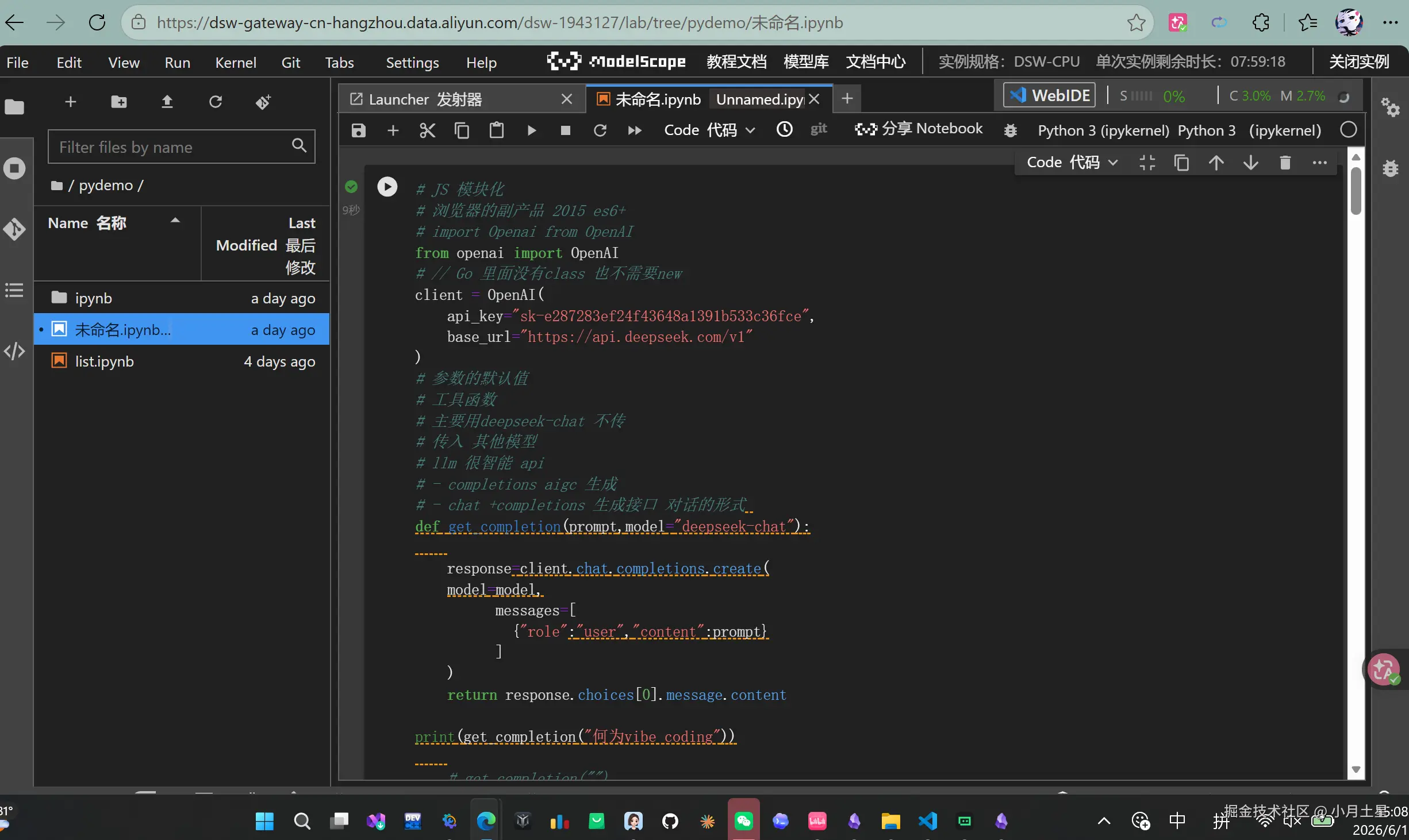Viewport: 1409px width, 840px height.
Task: Open the WebIDE button
Action: (1050, 95)
